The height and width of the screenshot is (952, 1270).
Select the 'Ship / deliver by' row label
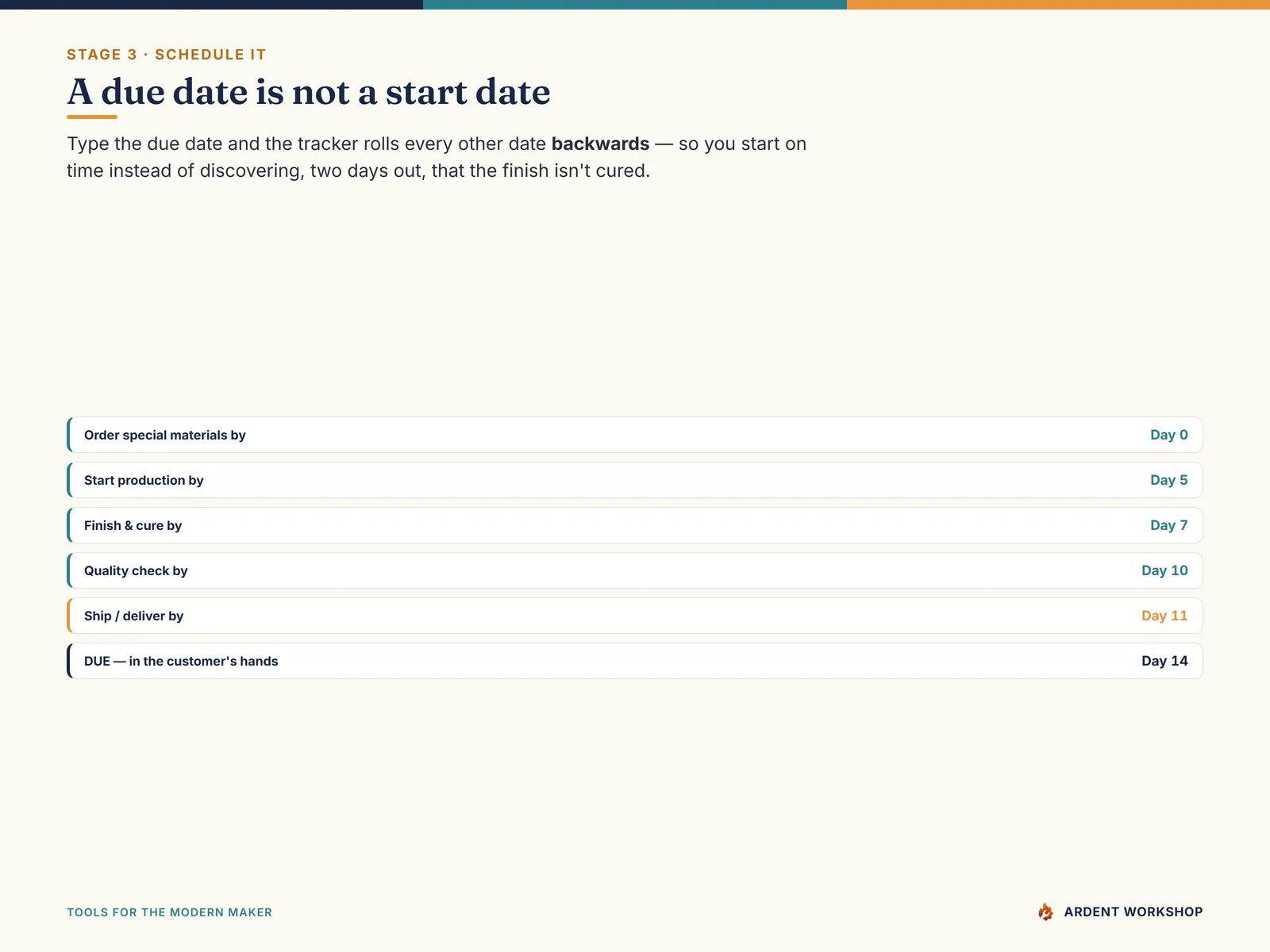133,616
